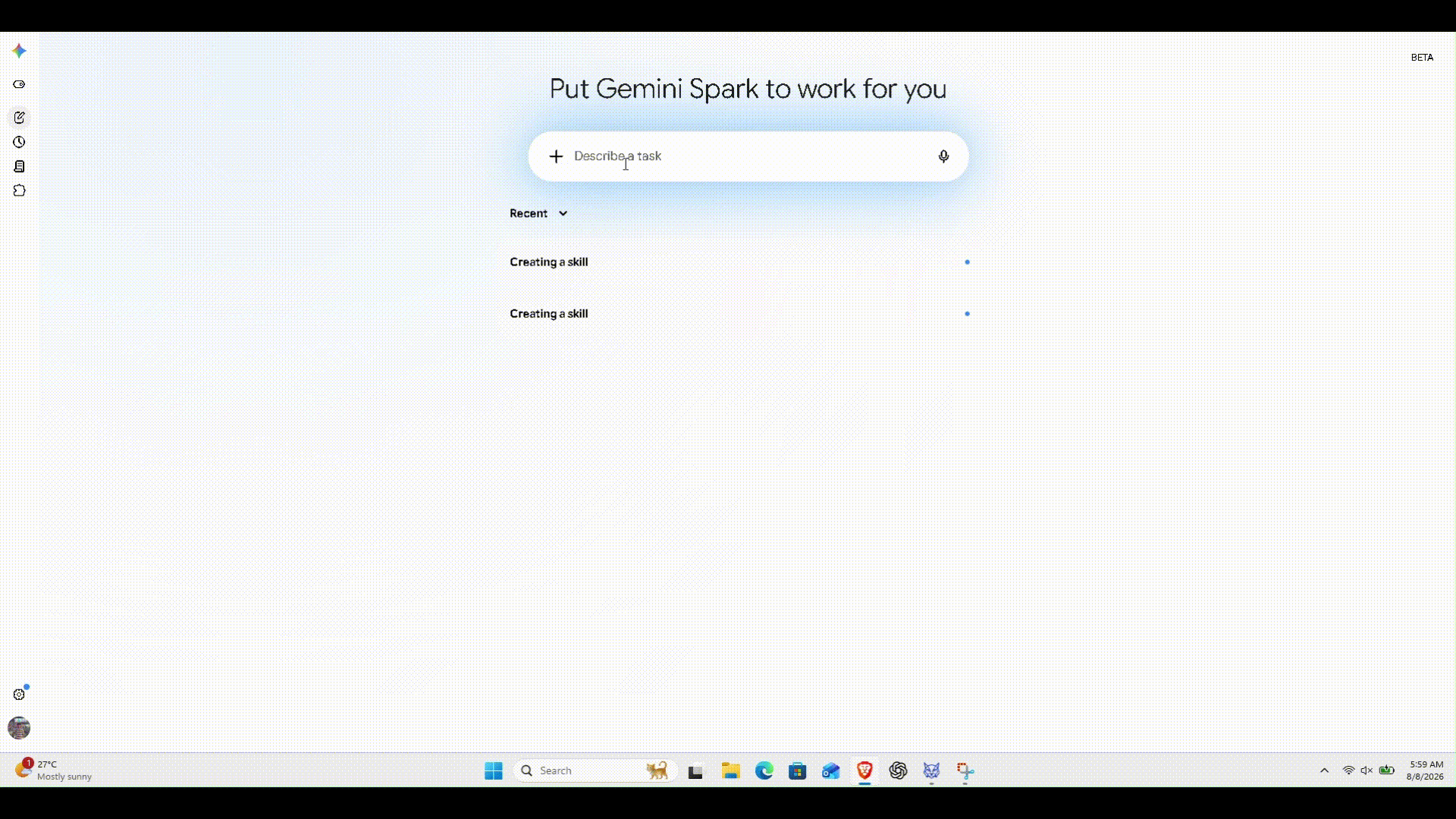Open the weather widget showing 27°C
Screen dimensions: 1456x819
[53, 770]
